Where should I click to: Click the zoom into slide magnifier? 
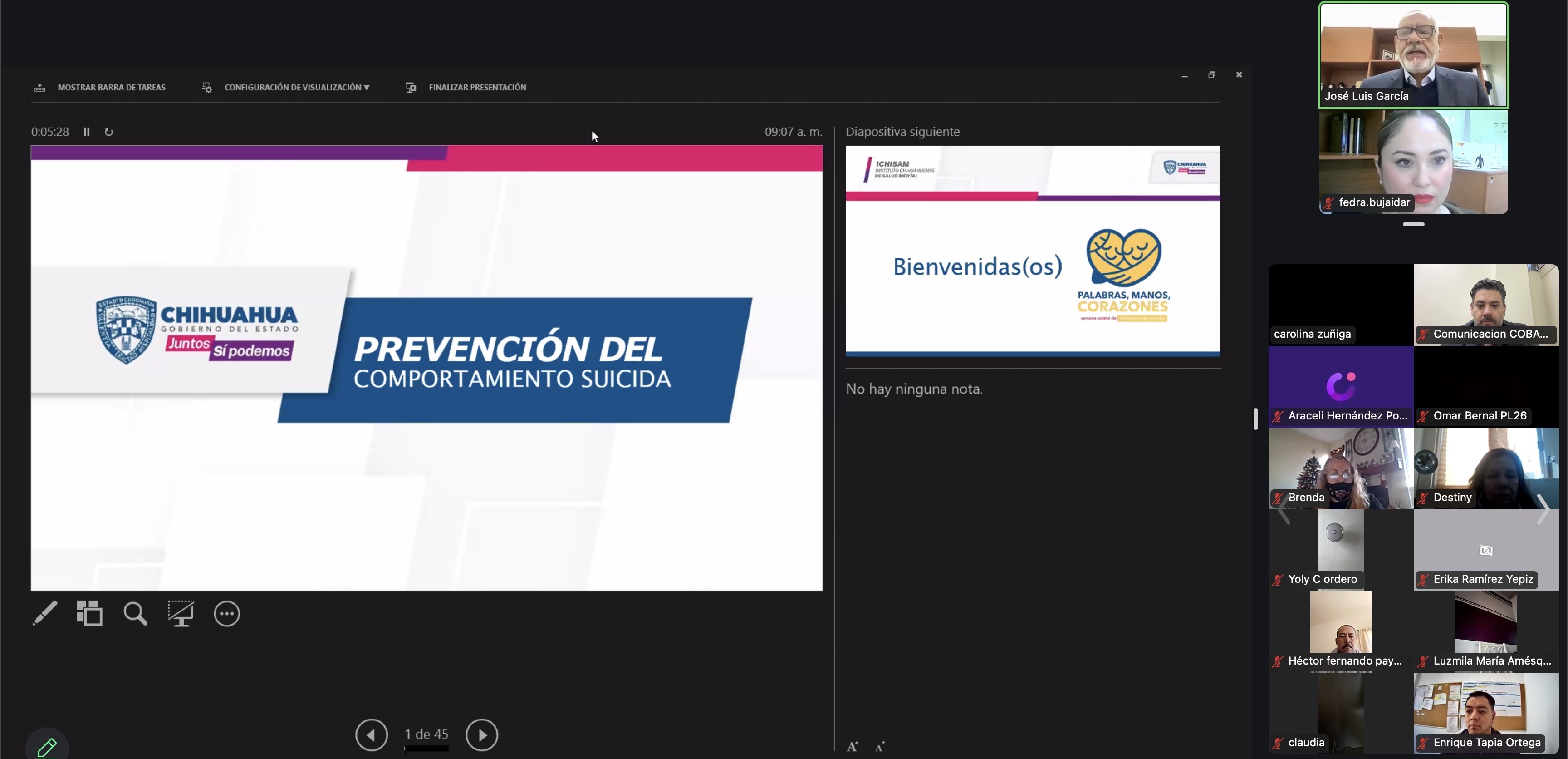pyautogui.click(x=135, y=613)
